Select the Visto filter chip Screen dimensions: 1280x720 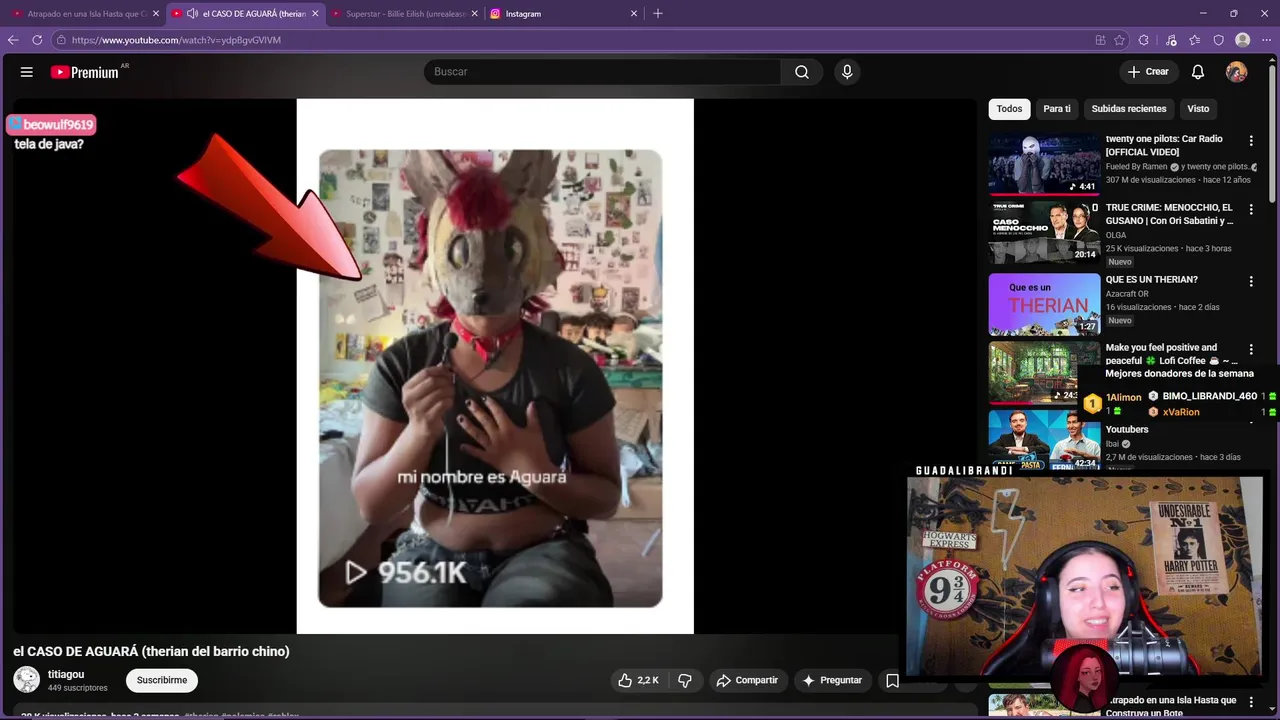pos(1198,109)
